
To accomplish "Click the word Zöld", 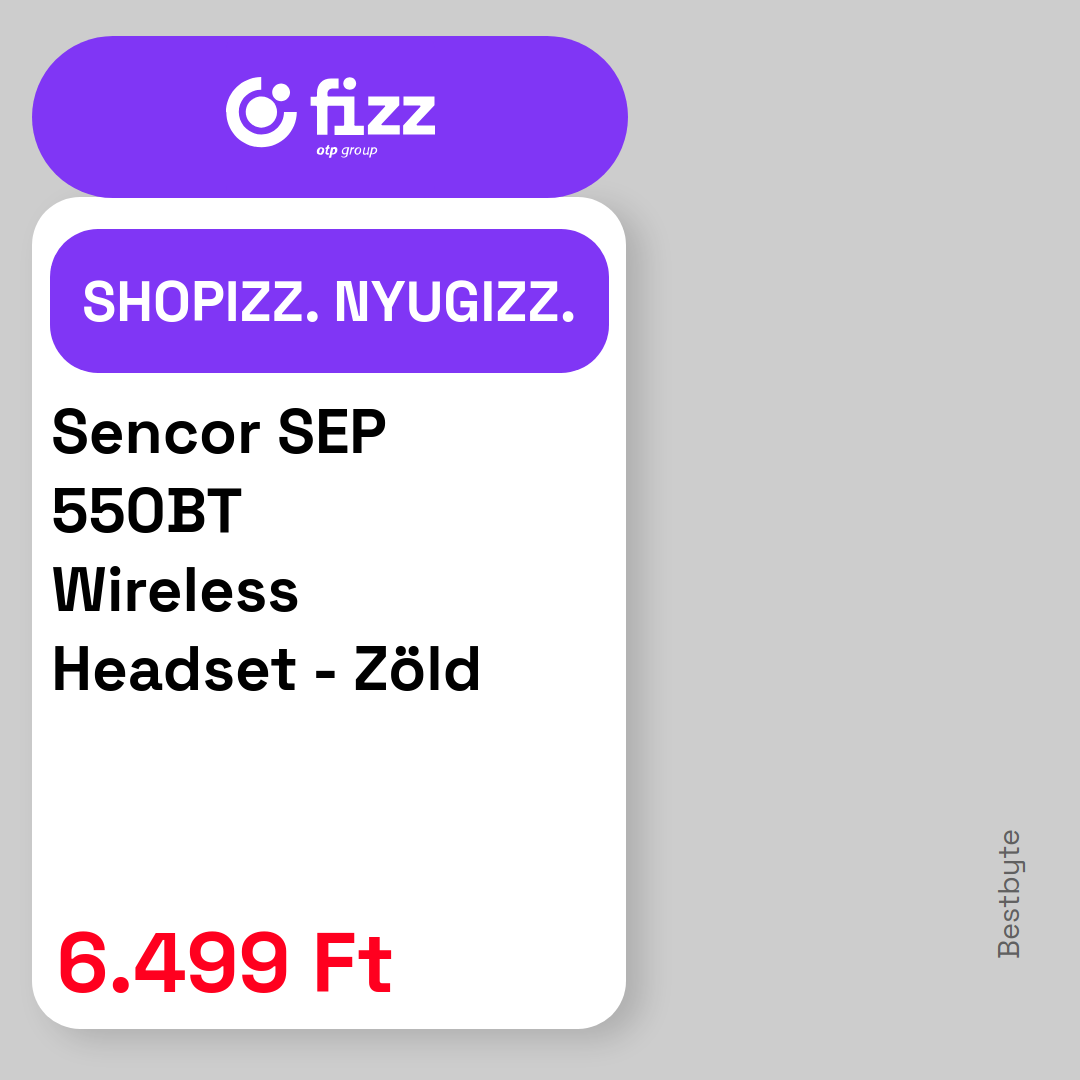I will pos(417,667).
